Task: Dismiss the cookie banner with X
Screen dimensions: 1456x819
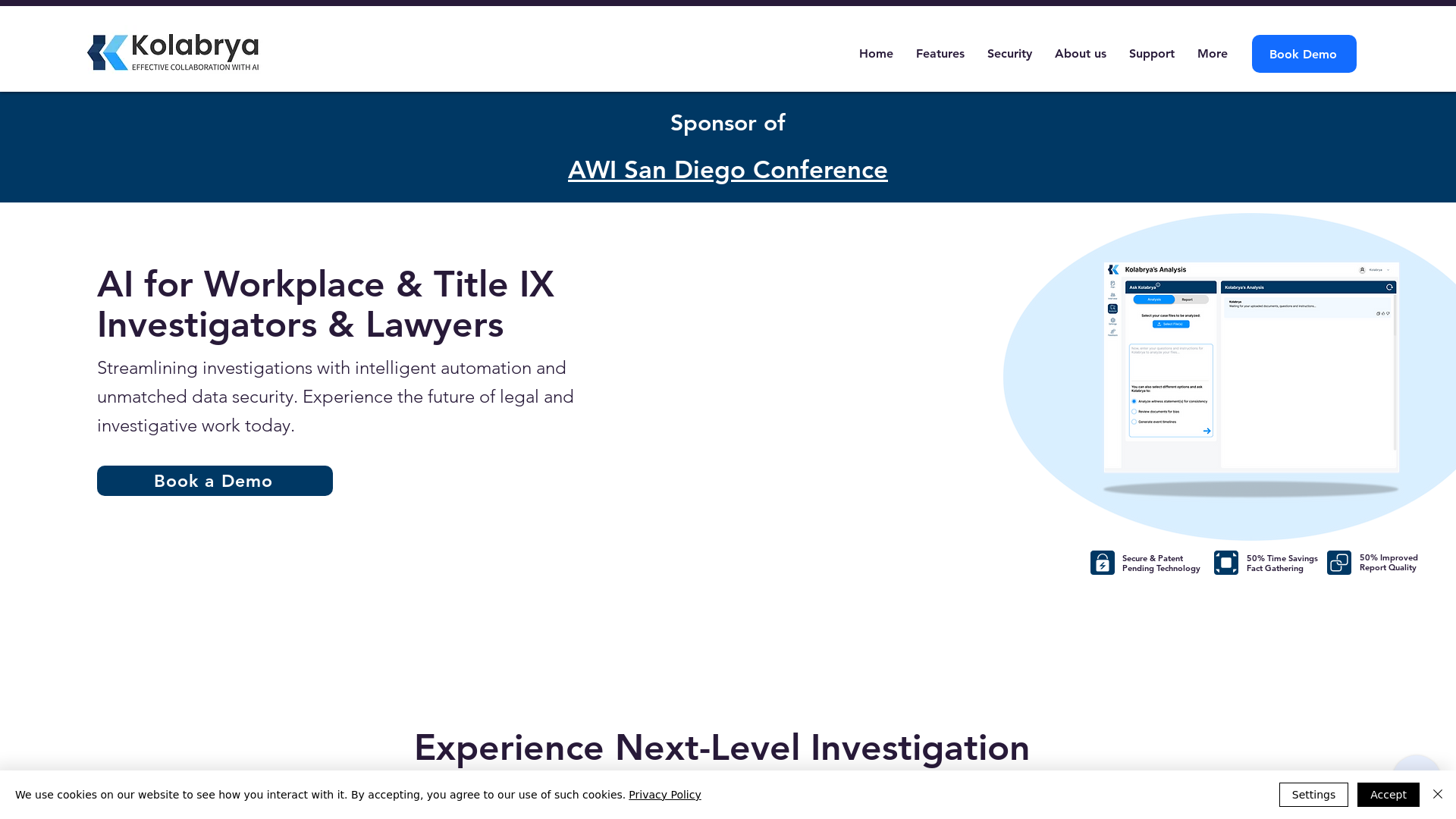Action: 1437,794
